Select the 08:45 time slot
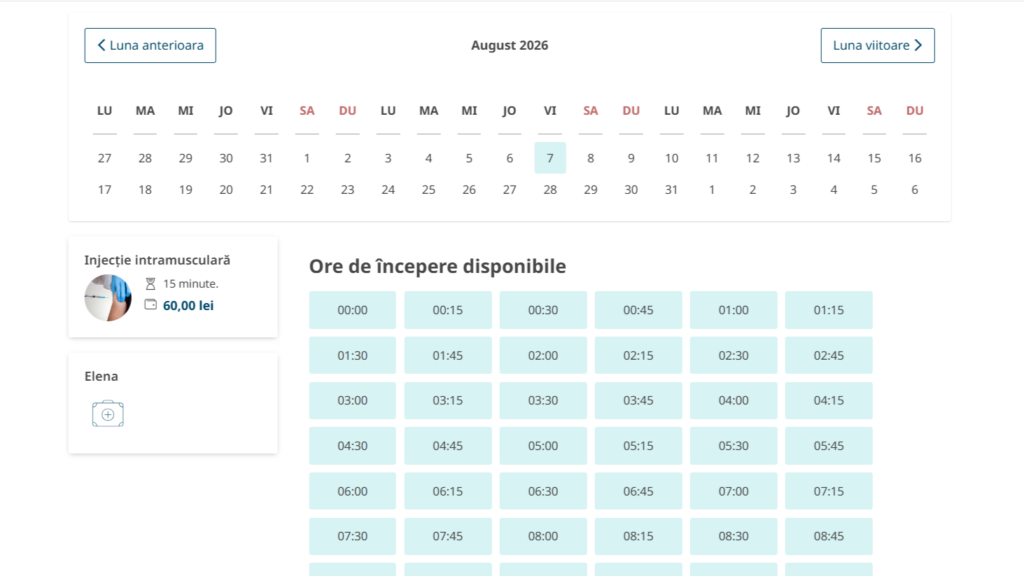This screenshot has width=1024, height=576. point(828,536)
